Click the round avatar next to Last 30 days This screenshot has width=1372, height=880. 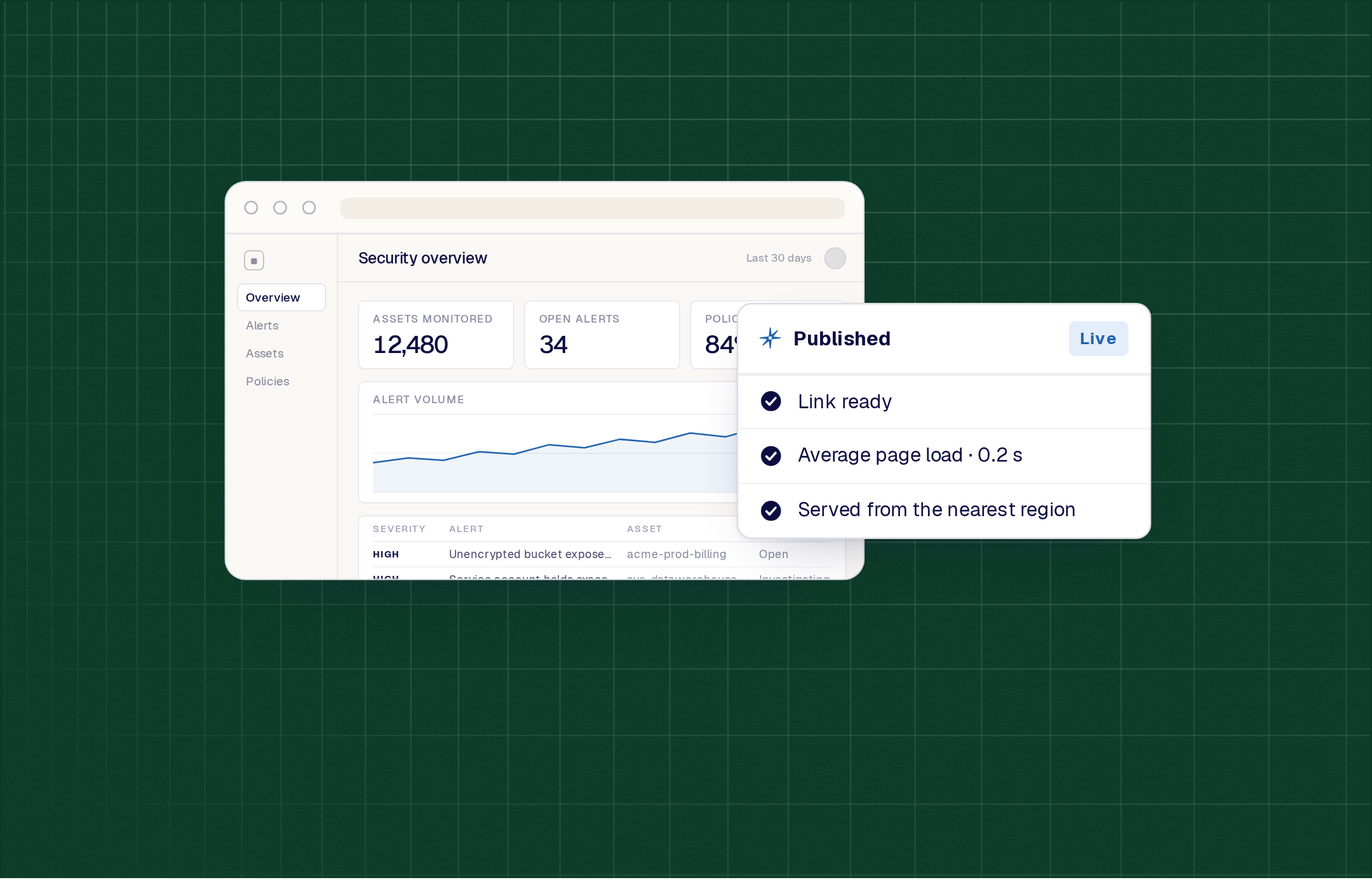point(835,258)
